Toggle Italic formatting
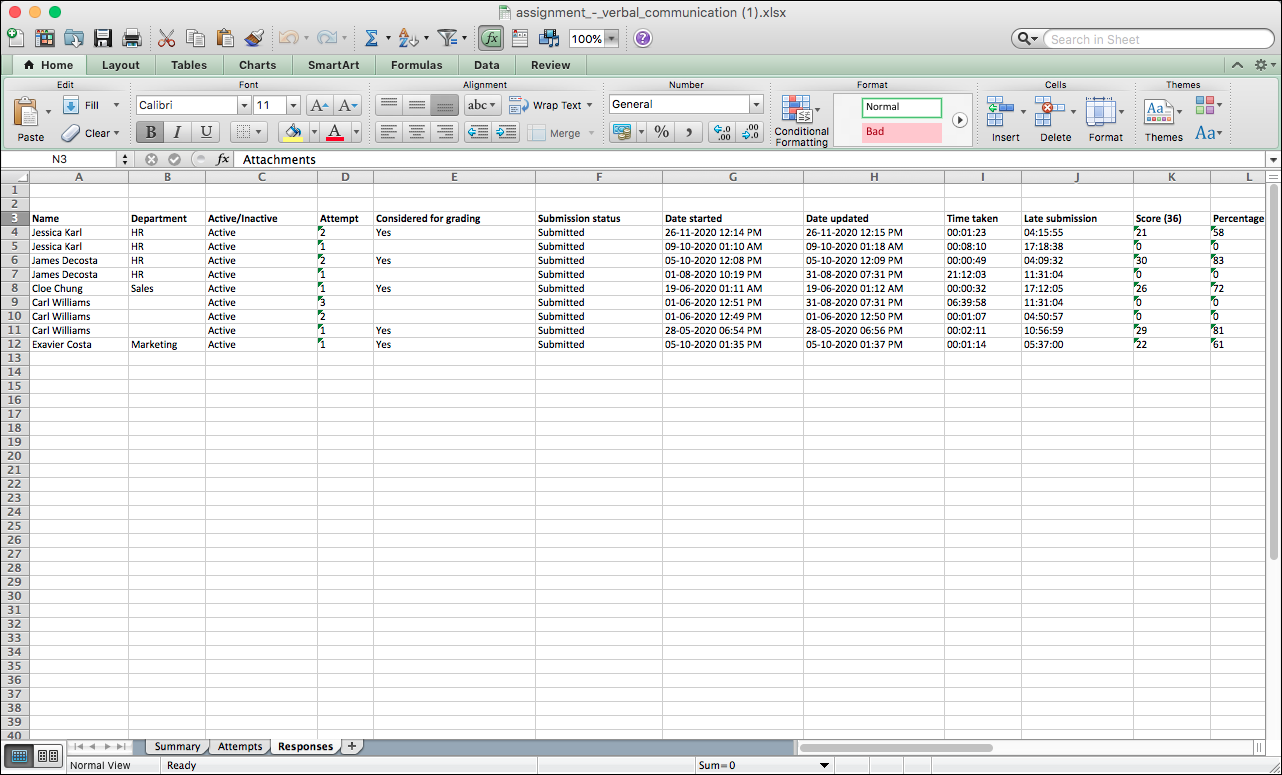 178,132
